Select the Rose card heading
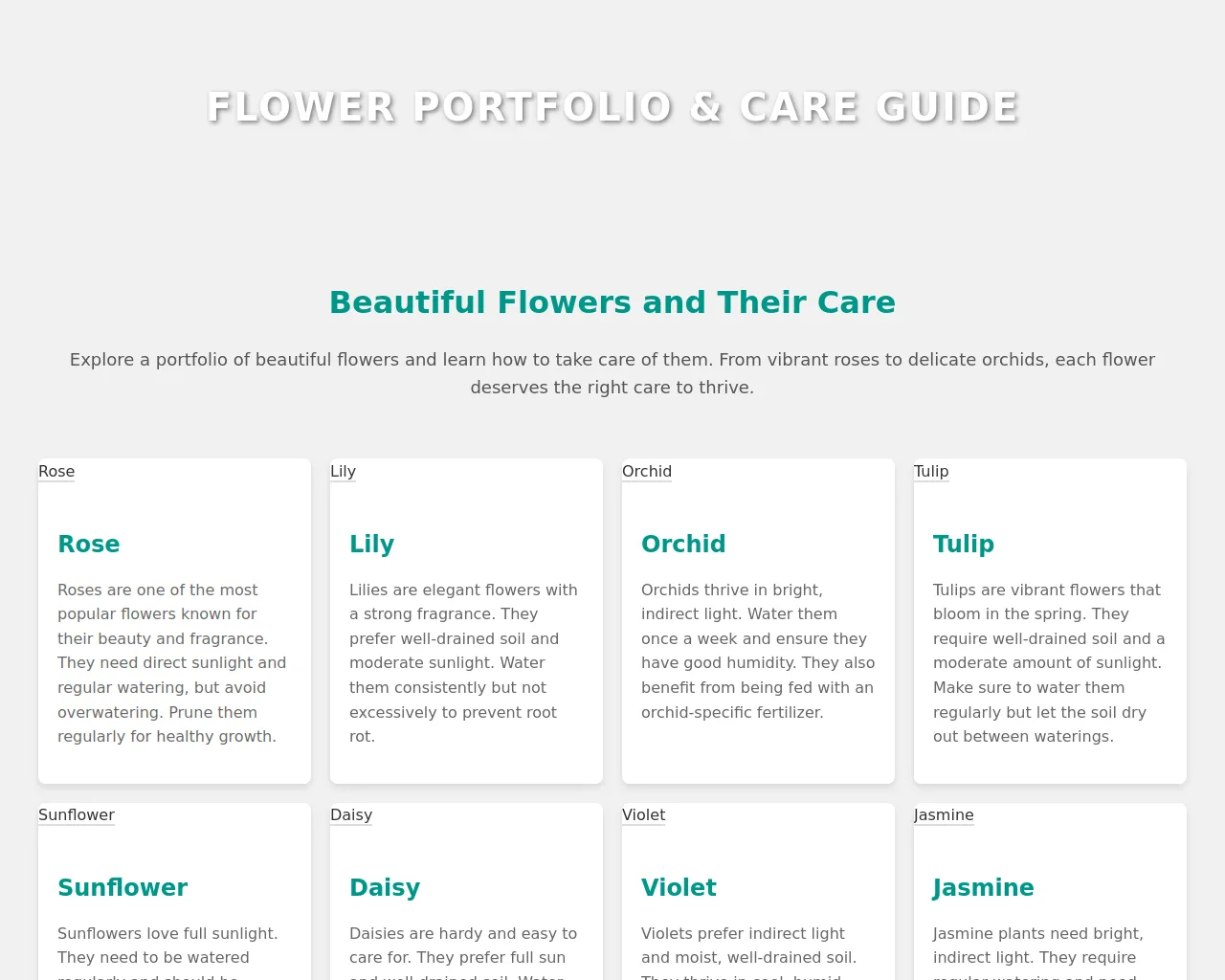This screenshot has height=980, width=1225. pyautogui.click(x=89, y=544)
